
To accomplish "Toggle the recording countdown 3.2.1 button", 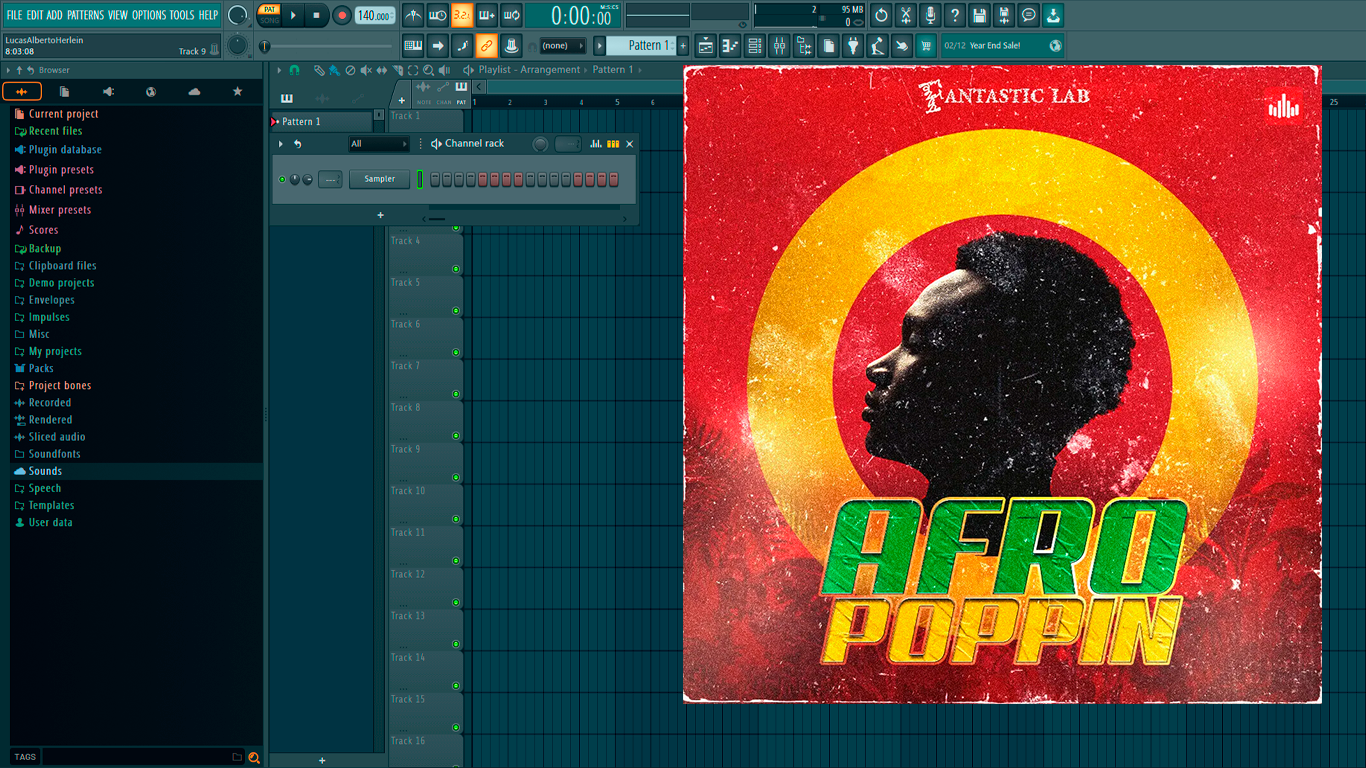I will click(x=462, y=15).
